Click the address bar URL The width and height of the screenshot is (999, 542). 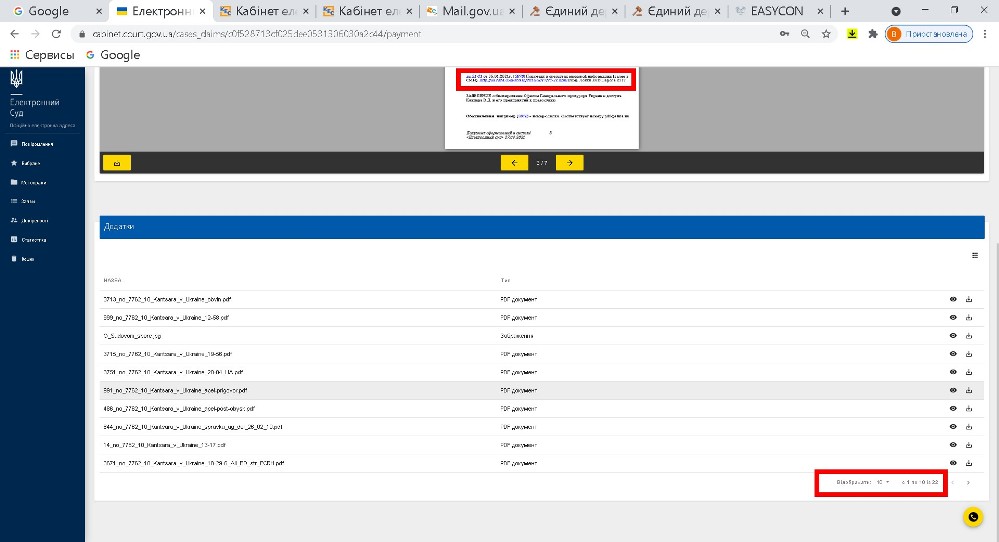pos(256,34)
